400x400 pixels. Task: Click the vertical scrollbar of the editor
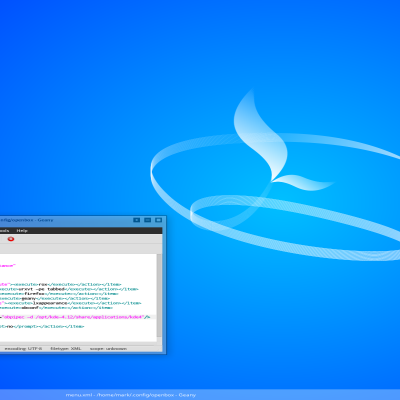159,297
